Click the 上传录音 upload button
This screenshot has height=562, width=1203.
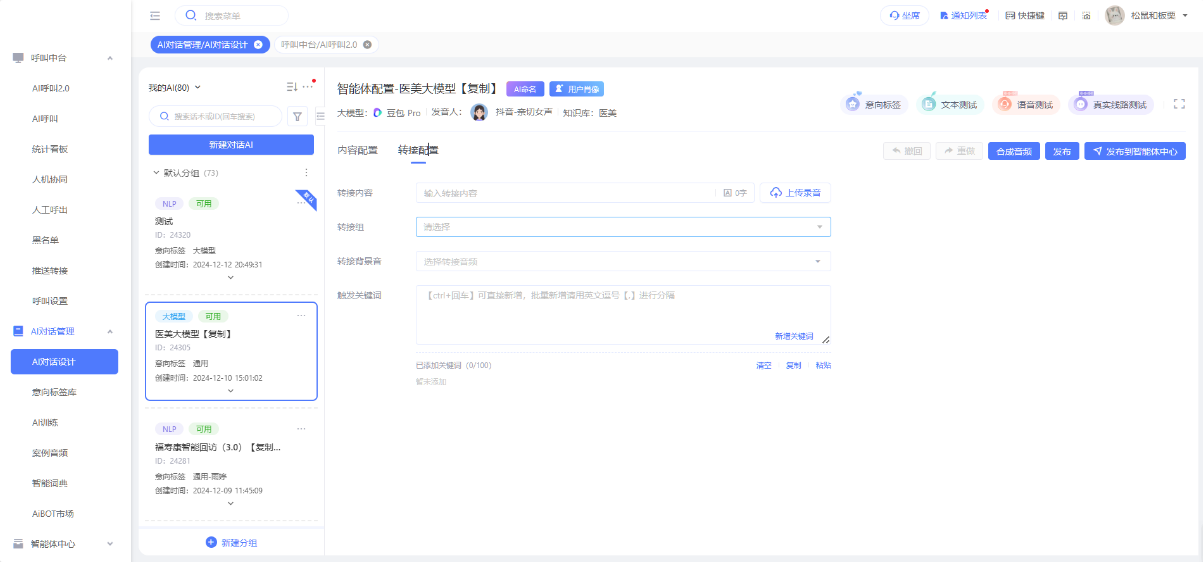pyautogui.click(x=795, y=192)
